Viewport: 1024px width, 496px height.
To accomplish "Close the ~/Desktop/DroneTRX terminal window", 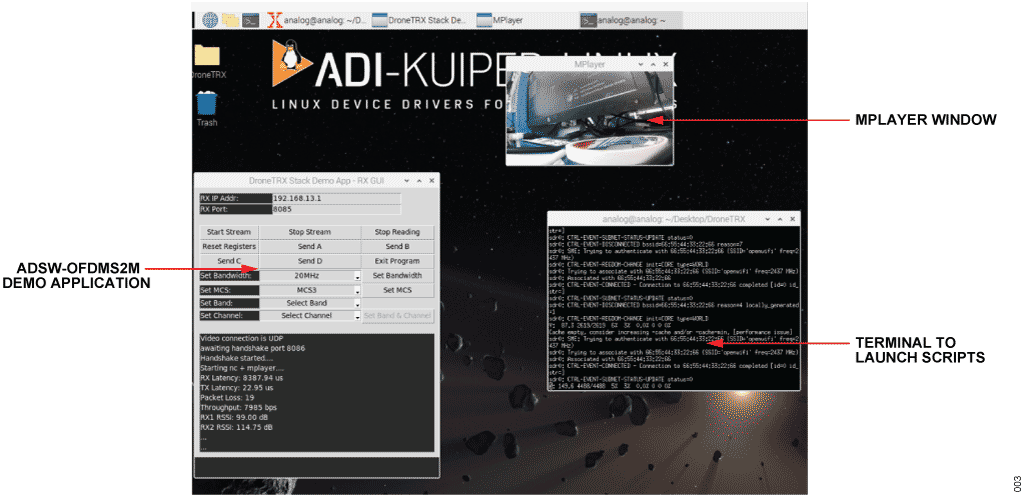I will click(792, 219).
